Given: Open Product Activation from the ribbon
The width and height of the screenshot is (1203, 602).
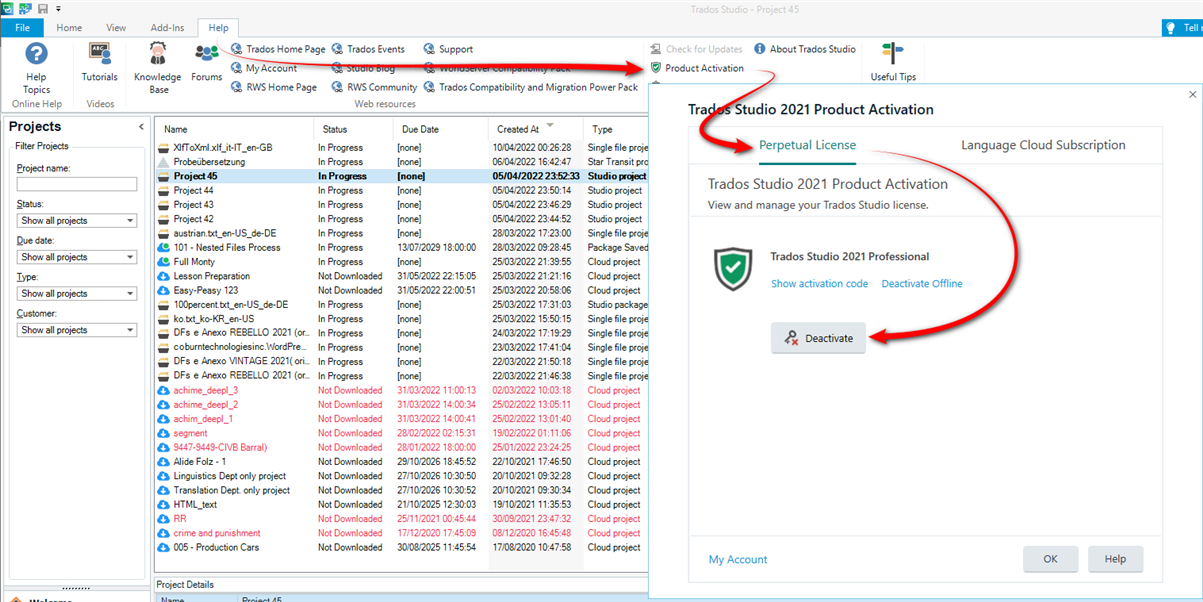Looking at the screenshot, I should (696, 68).
